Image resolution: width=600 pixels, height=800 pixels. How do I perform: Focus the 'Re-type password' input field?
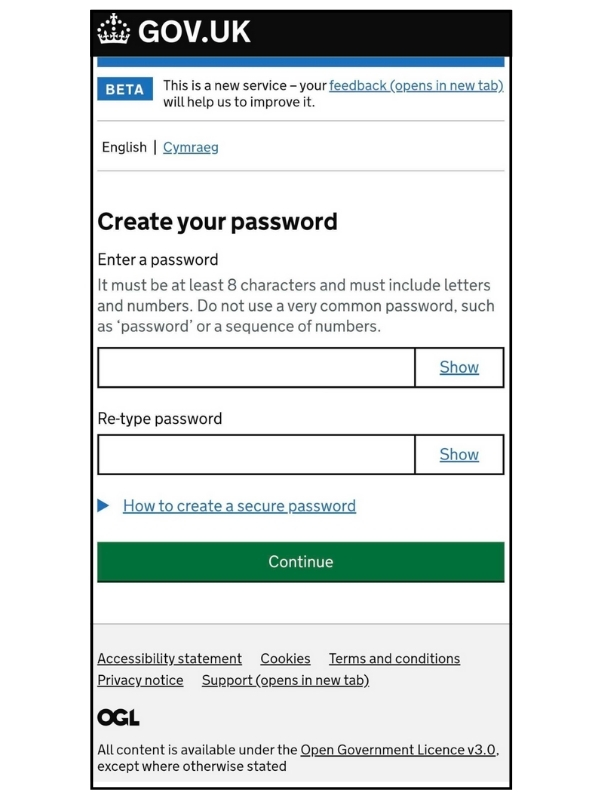256,454
